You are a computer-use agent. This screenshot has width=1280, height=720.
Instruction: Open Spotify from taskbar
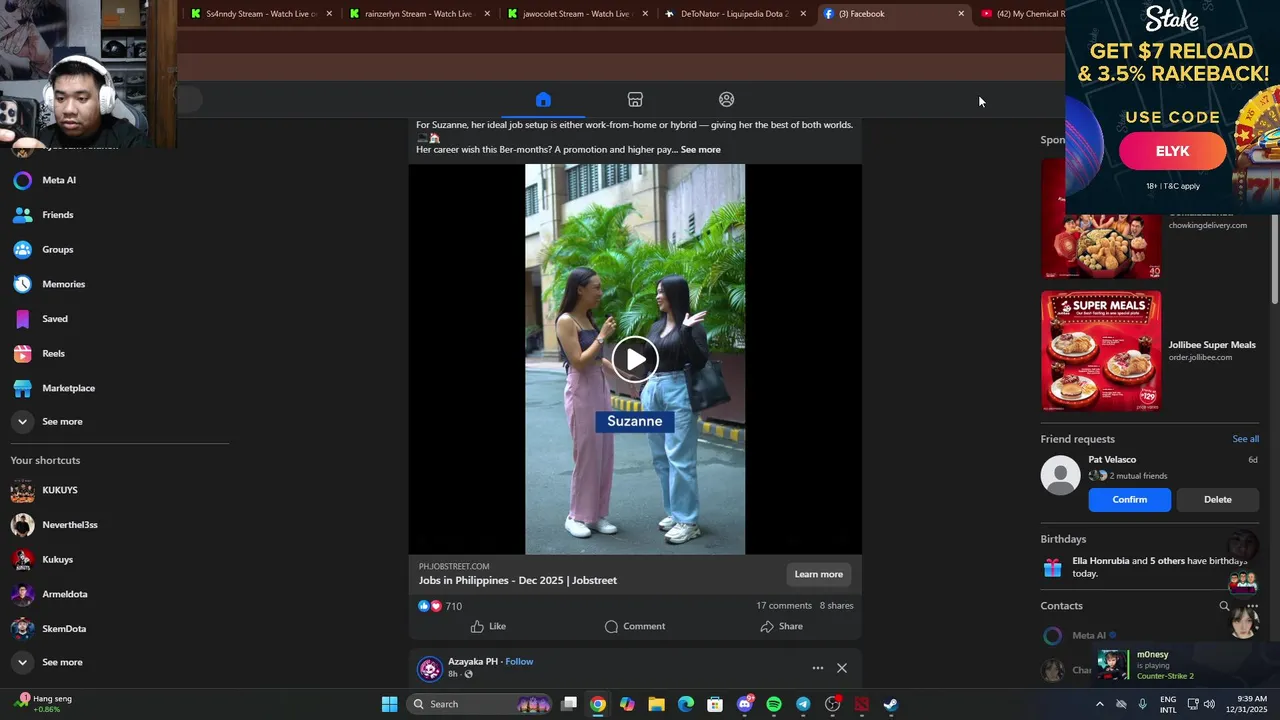point(774,704)
